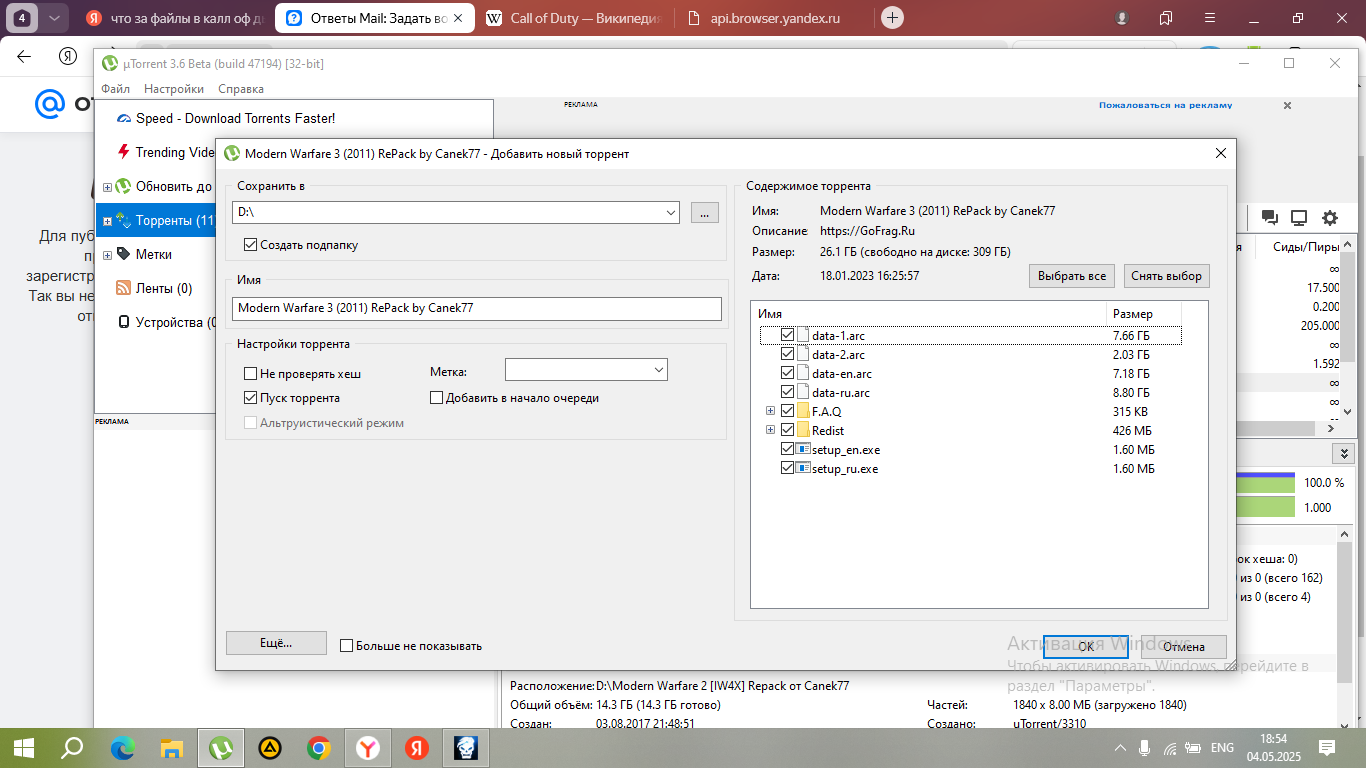
Task: Expand Метки node in sidebar
Action: pyautogui.click(x=107, y=255)
